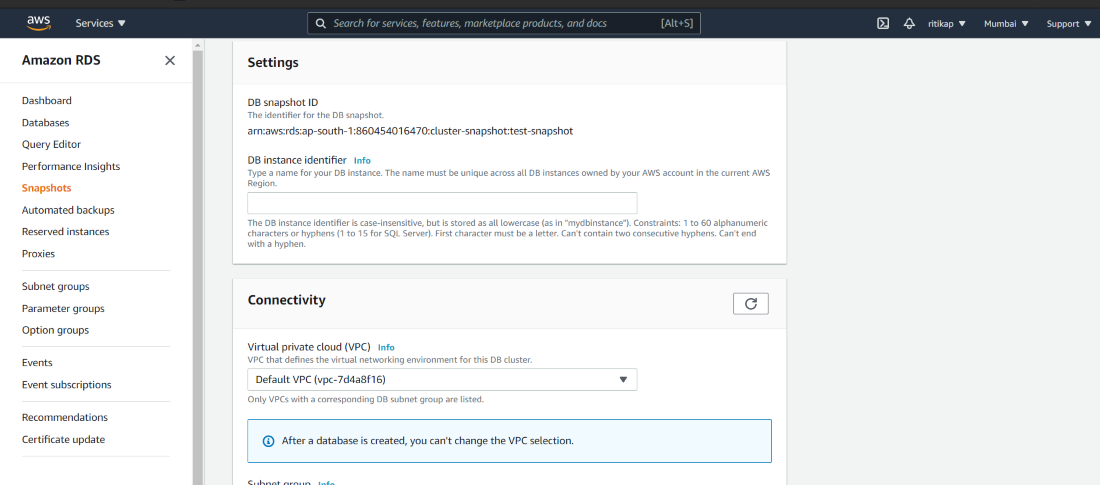Image resolution: width=1100 pixels, height=485 pixels.
Task: Open the Services dropdown menu
Action: point(101,23)
